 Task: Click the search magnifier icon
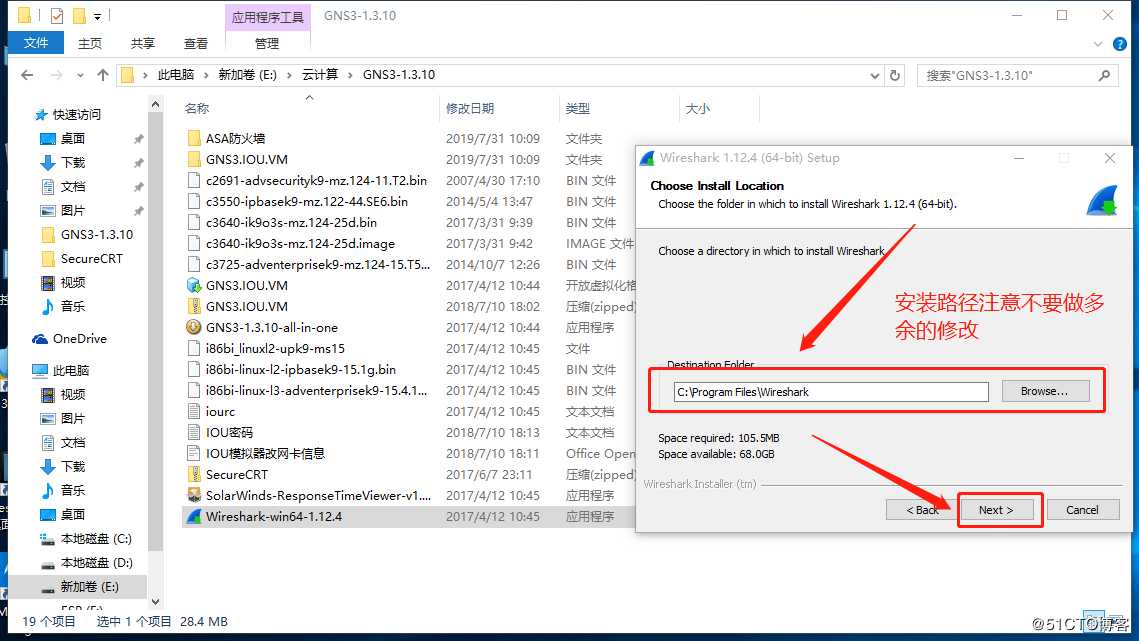pos(1105,76)
